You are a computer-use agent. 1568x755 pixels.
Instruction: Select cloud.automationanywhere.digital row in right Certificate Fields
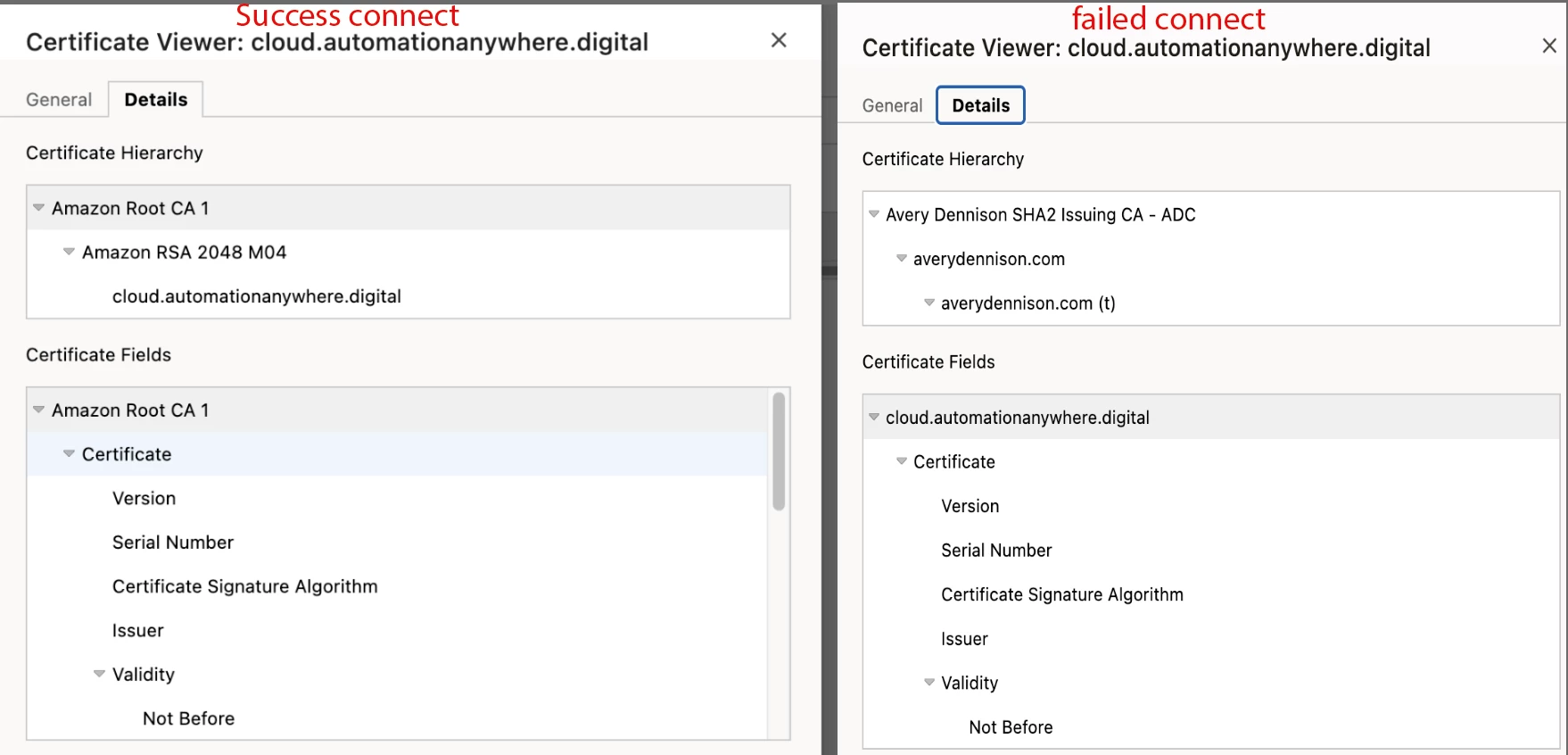1211,418
